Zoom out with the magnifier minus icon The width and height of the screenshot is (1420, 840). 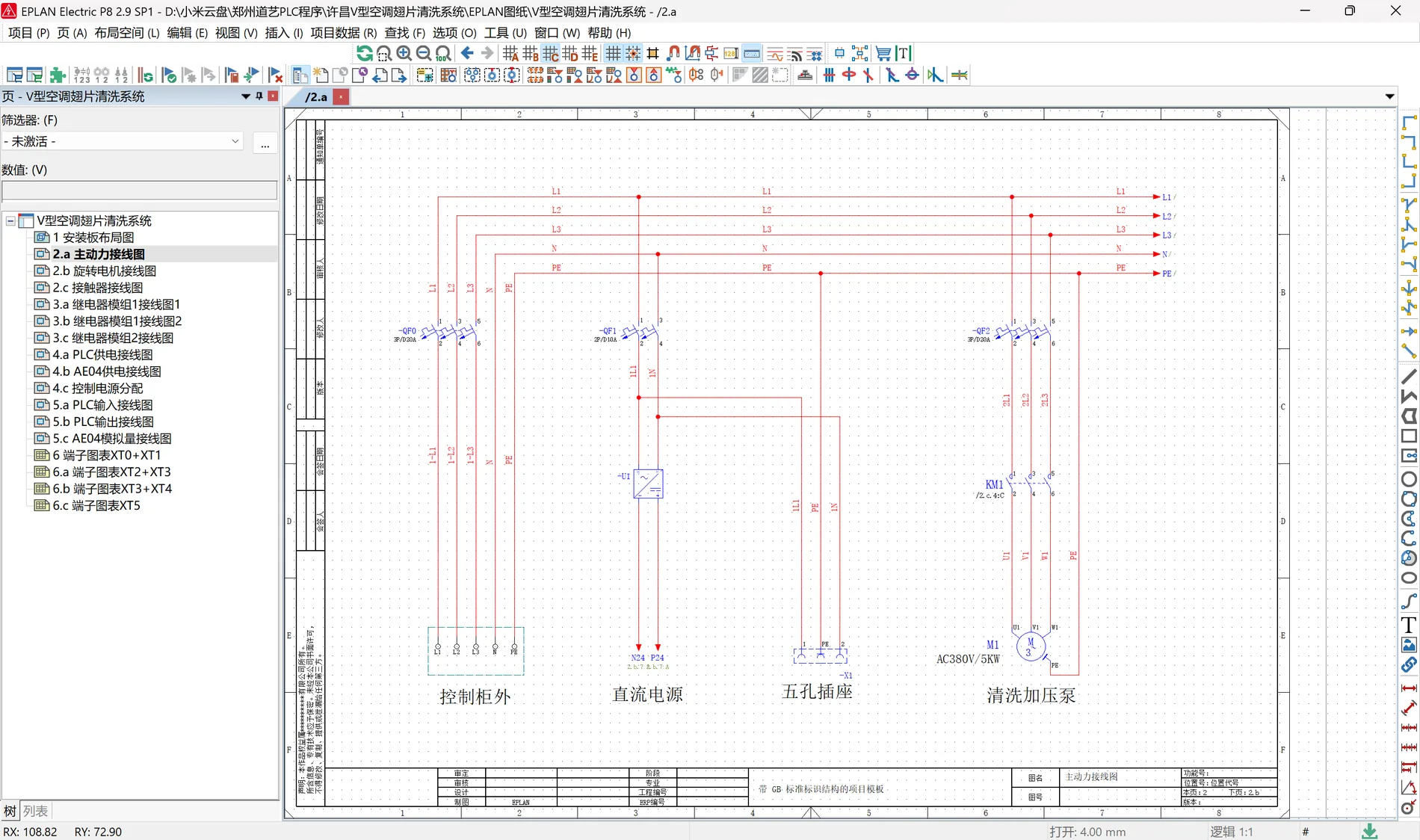pyautogui.click(x=423, y=53)
